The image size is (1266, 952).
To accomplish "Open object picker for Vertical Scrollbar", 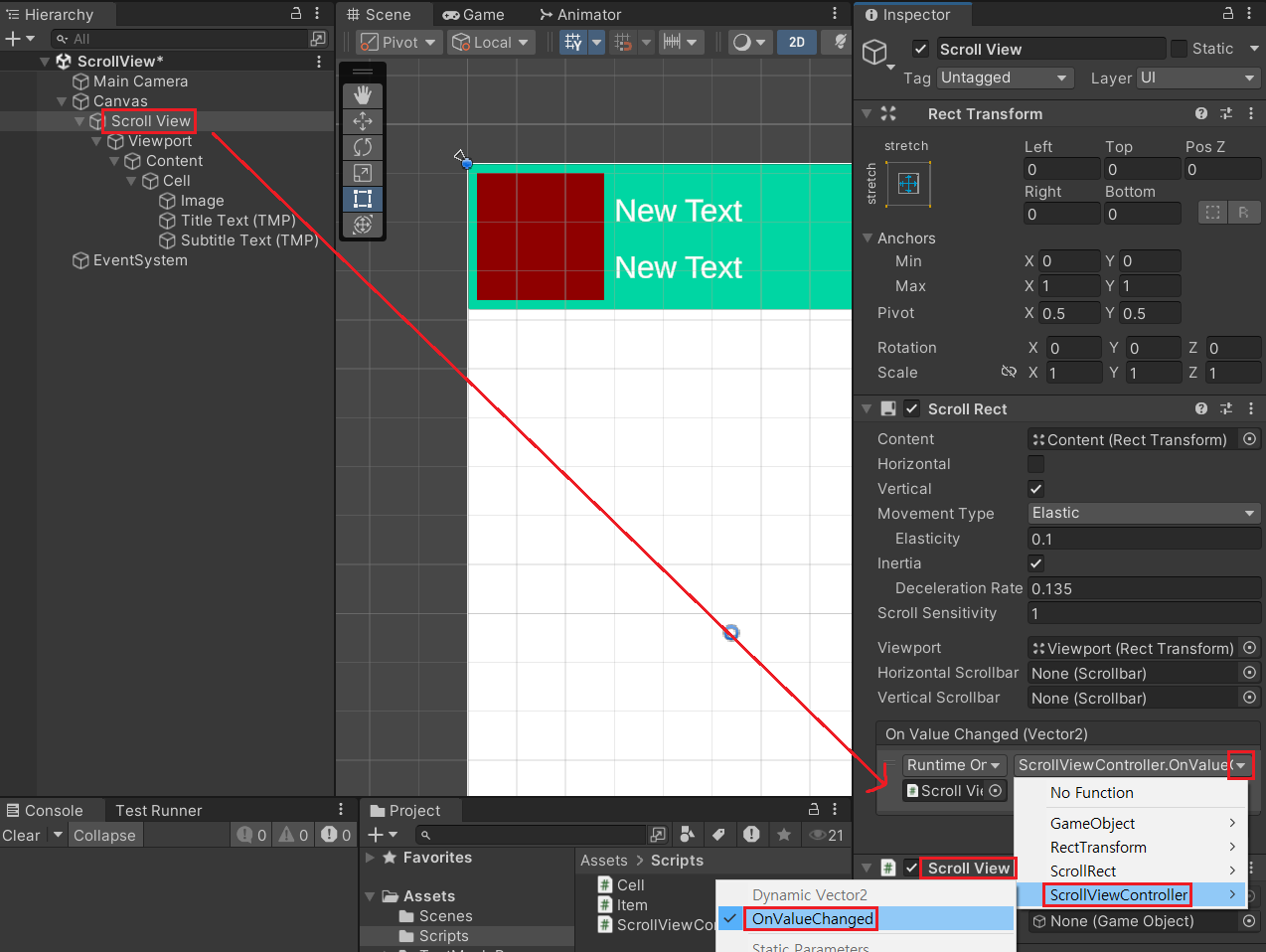I will [x=1250, y=698].
